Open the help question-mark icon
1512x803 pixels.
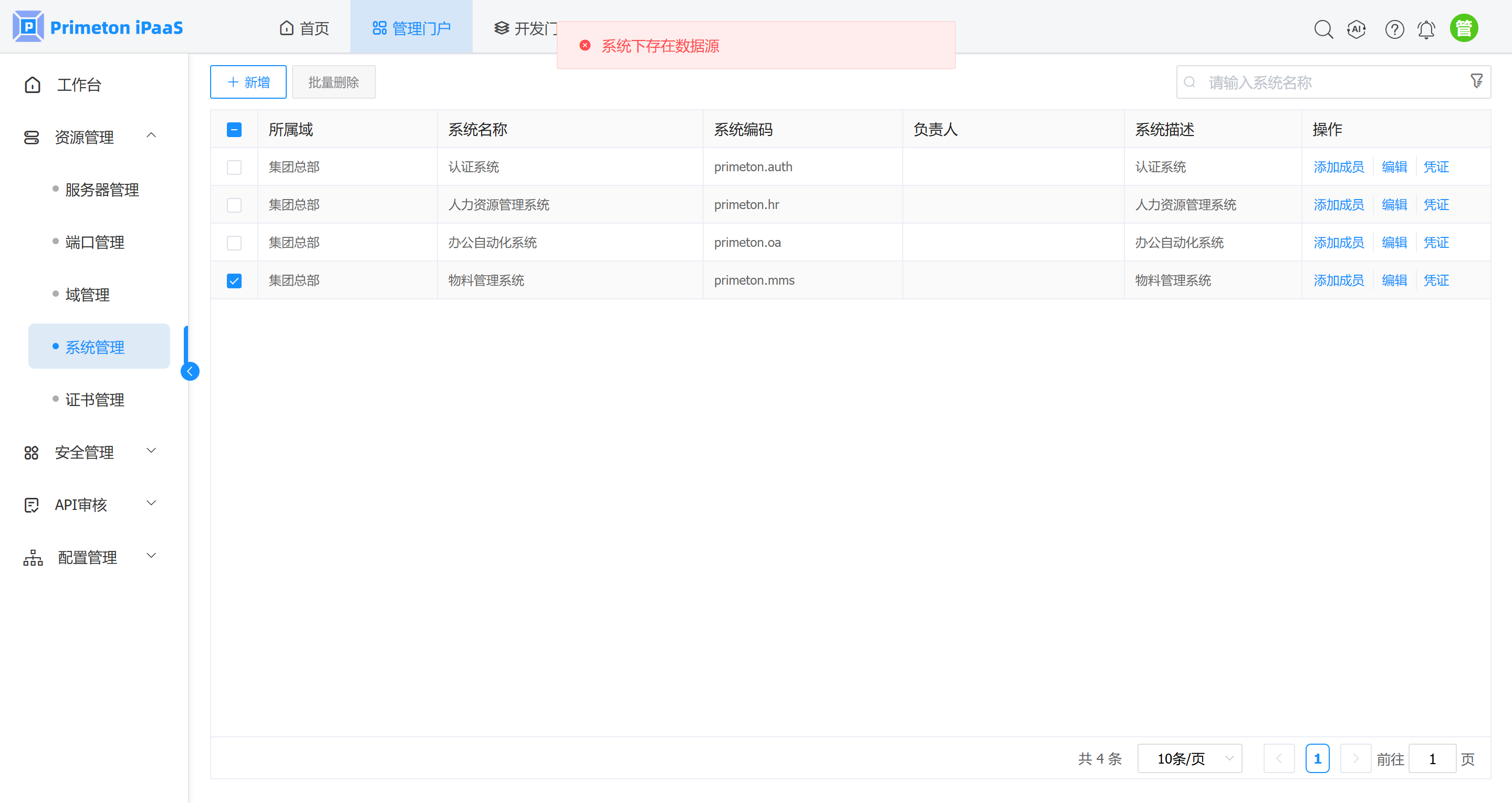tap(1394, 29)
